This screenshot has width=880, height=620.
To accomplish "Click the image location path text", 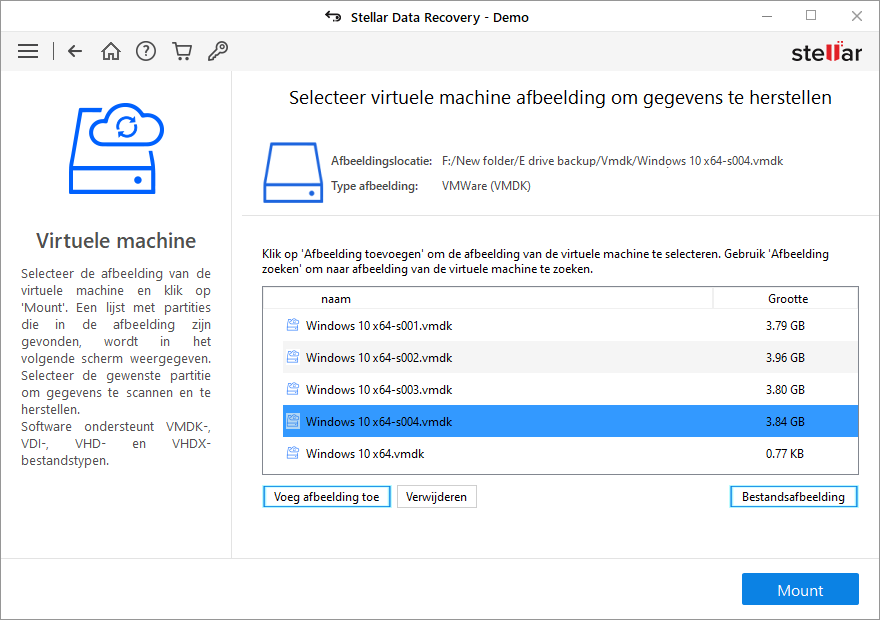I will coord(612,161).
